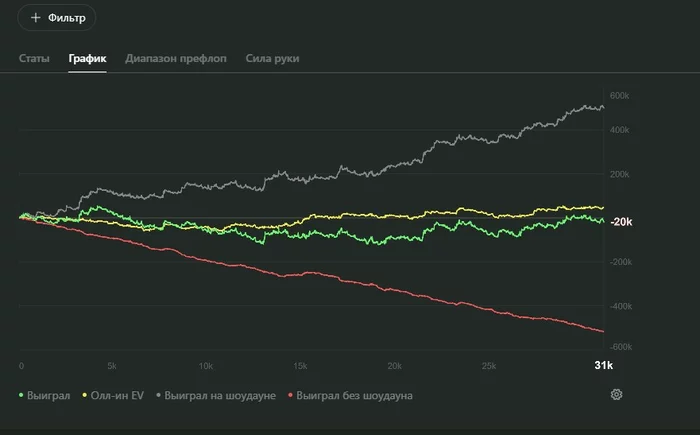Go to the Сила руки tab
The image size is (700, 435).
[273, 59]
